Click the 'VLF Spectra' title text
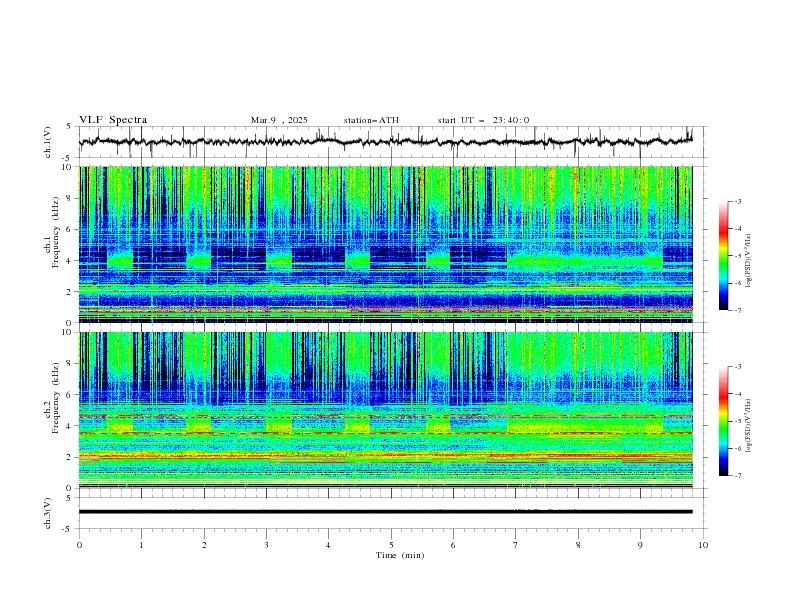 (x=113, y=120)
